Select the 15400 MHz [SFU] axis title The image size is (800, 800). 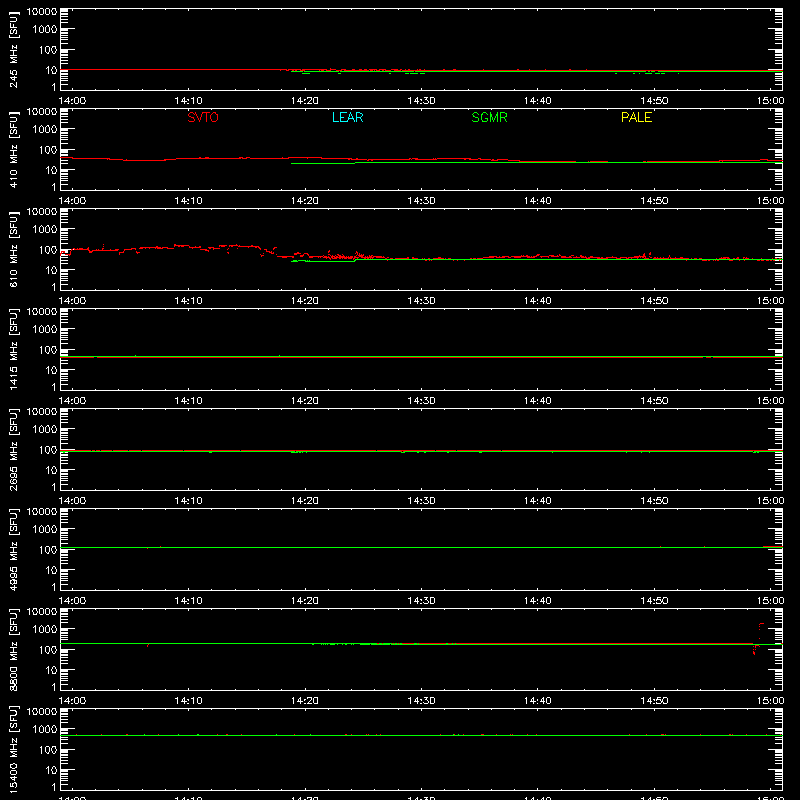coord(13,749)
